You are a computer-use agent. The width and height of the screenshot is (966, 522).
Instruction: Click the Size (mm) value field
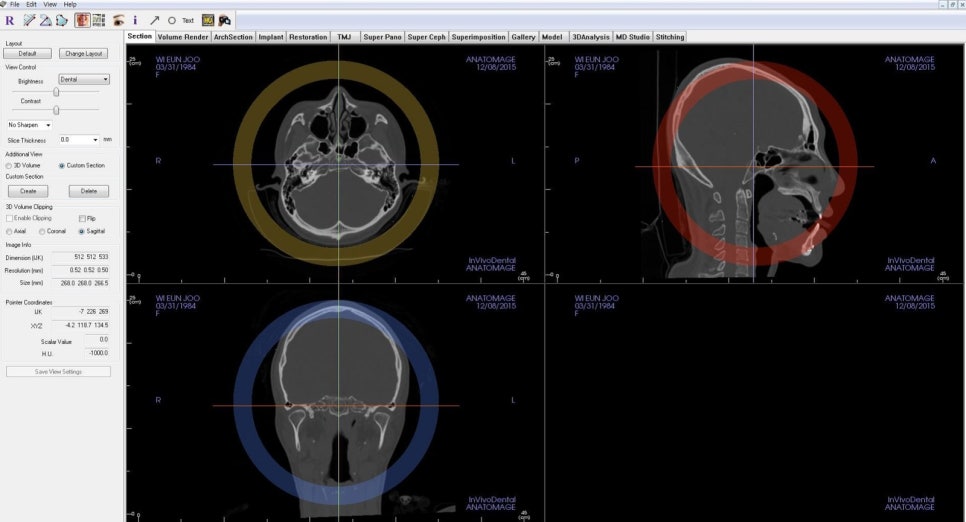coord(81,283)
